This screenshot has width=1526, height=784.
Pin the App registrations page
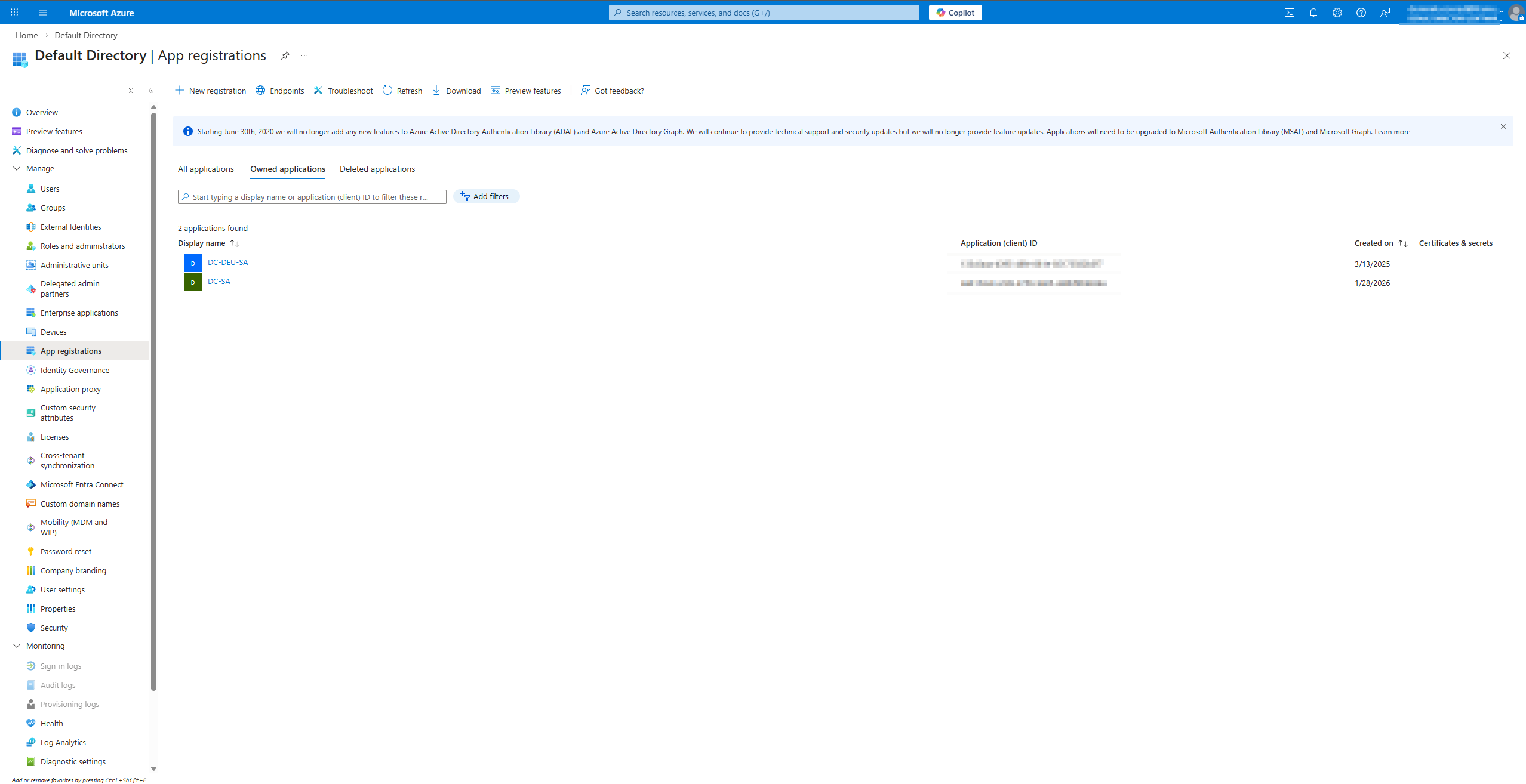tap(285, 55)
